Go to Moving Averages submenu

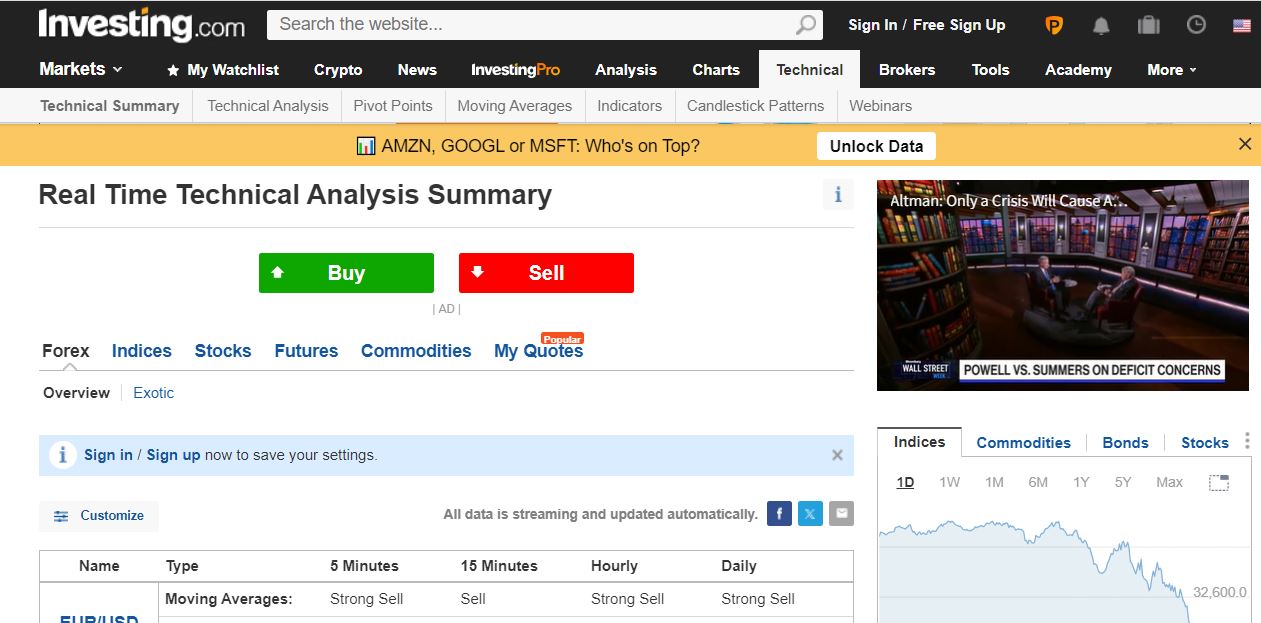tap(515, 106)
